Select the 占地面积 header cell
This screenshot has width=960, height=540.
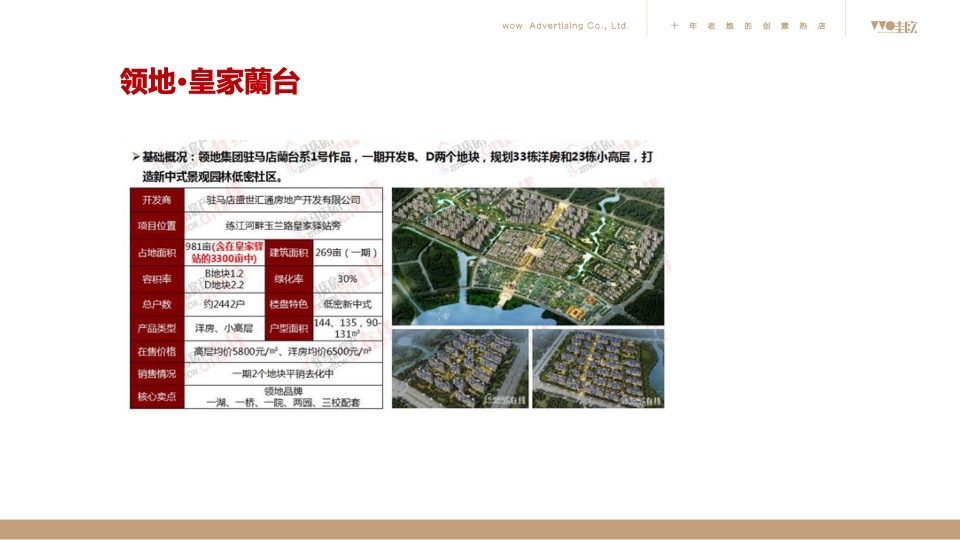[x=157, y=252]
